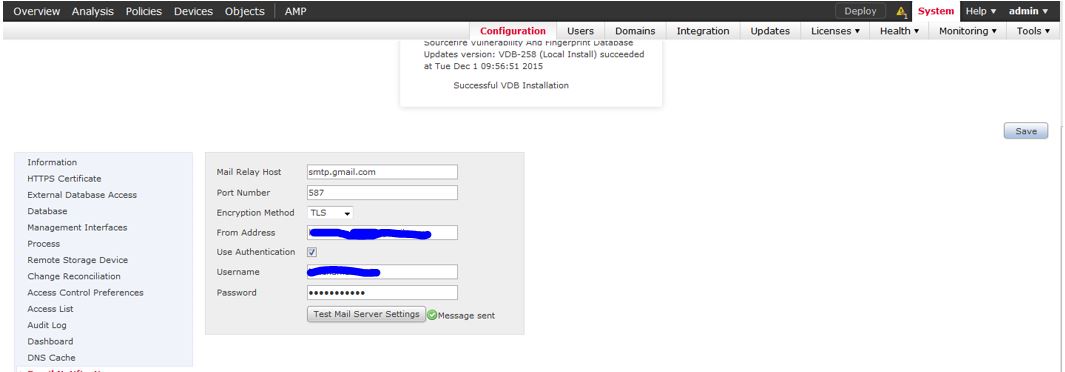
Task: Open the AMP menu
Action: pyautogui.click(x=295, y=12)
